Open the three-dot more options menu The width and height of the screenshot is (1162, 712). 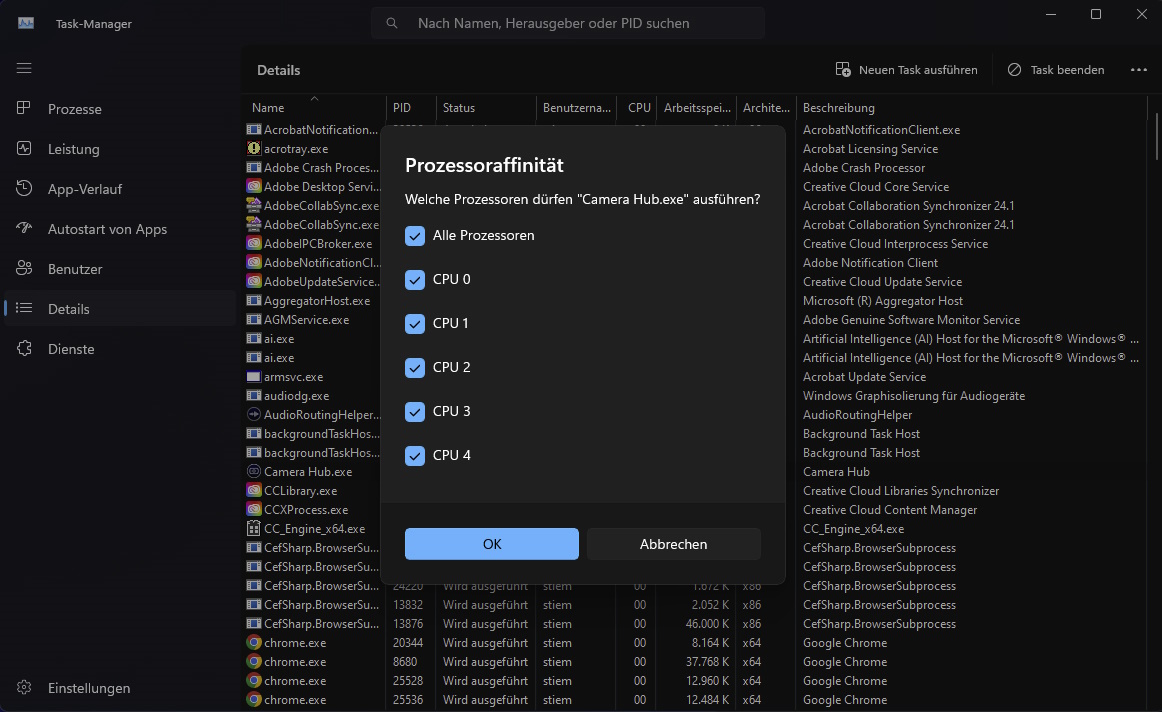click(1138, 70)
